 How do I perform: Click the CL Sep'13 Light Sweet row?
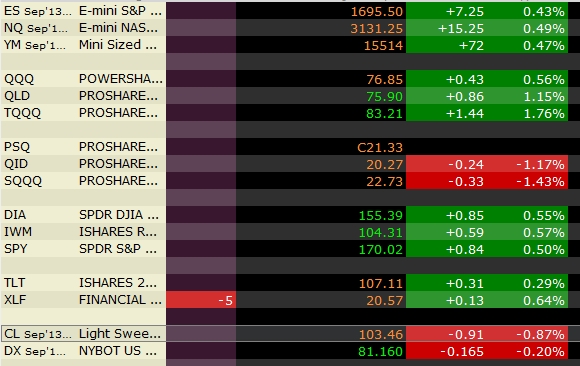pyautogui.click(x=290, y=334)
